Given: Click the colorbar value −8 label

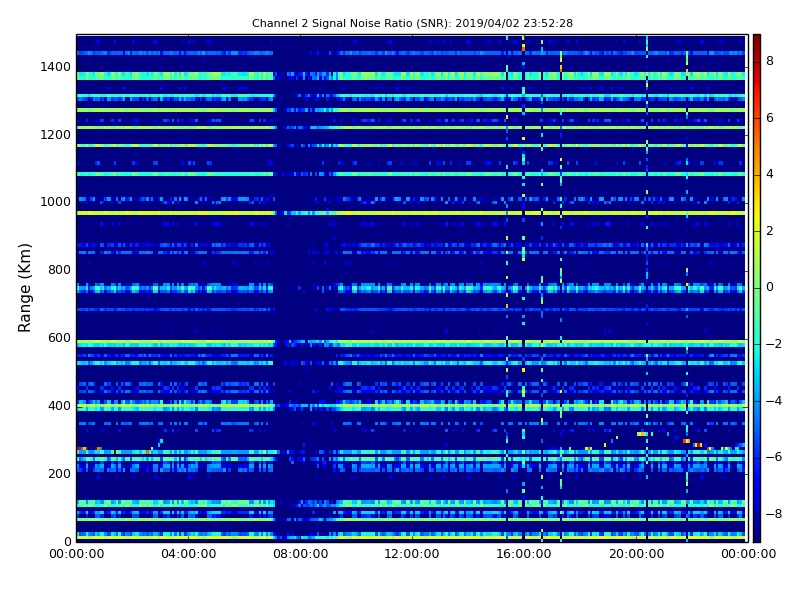Looking at the screenshot, I should (x=774, y=514).
